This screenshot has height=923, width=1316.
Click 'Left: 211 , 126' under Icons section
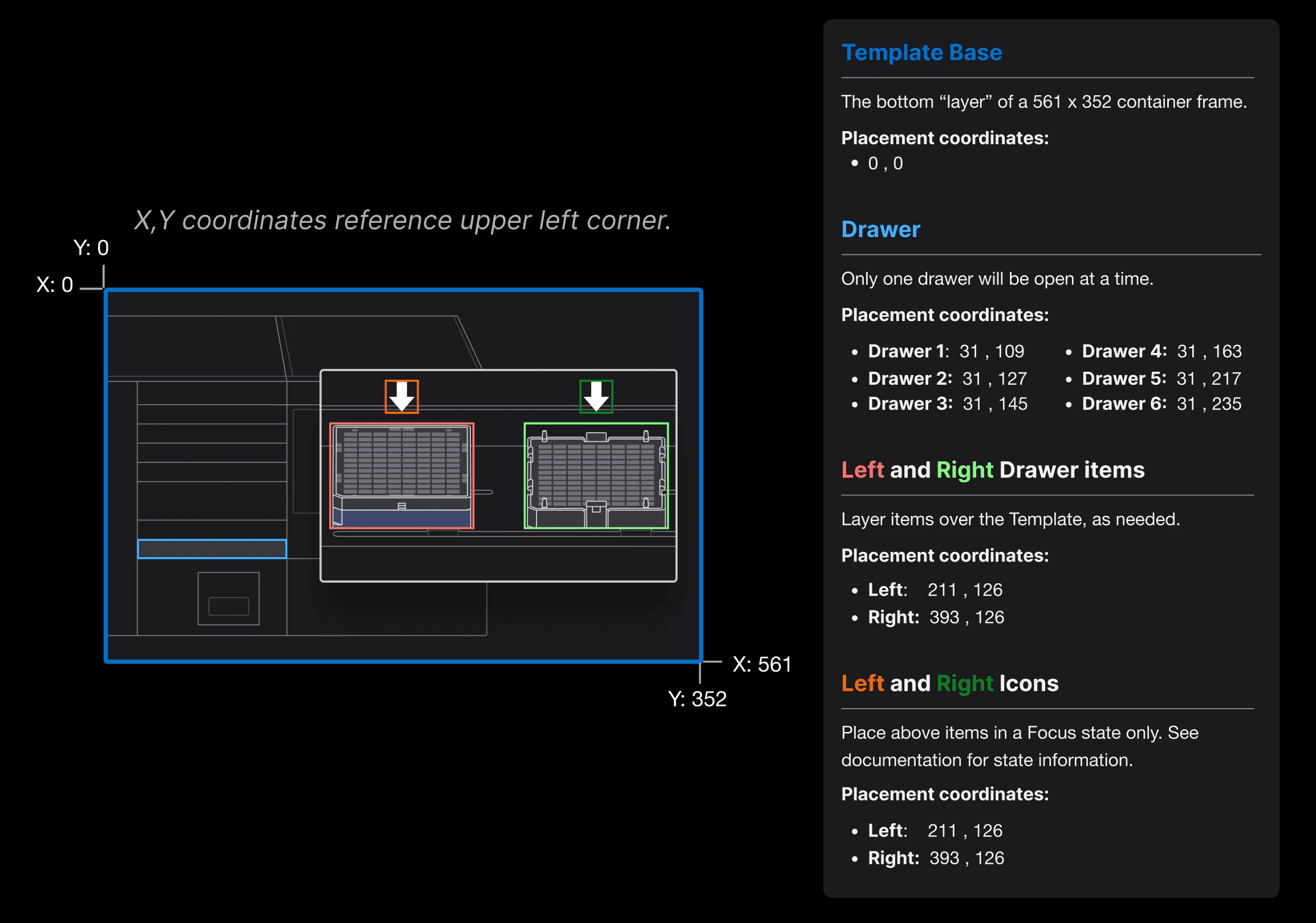coord(935,830)
